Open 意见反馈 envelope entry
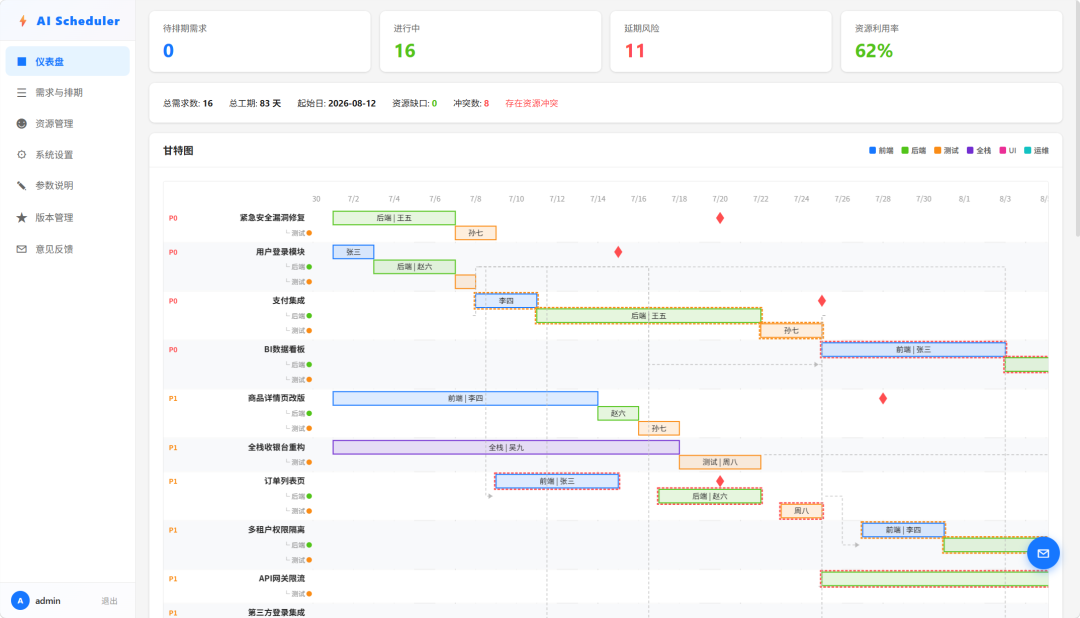Screen dimensions: 1080x618 [68, 249]
